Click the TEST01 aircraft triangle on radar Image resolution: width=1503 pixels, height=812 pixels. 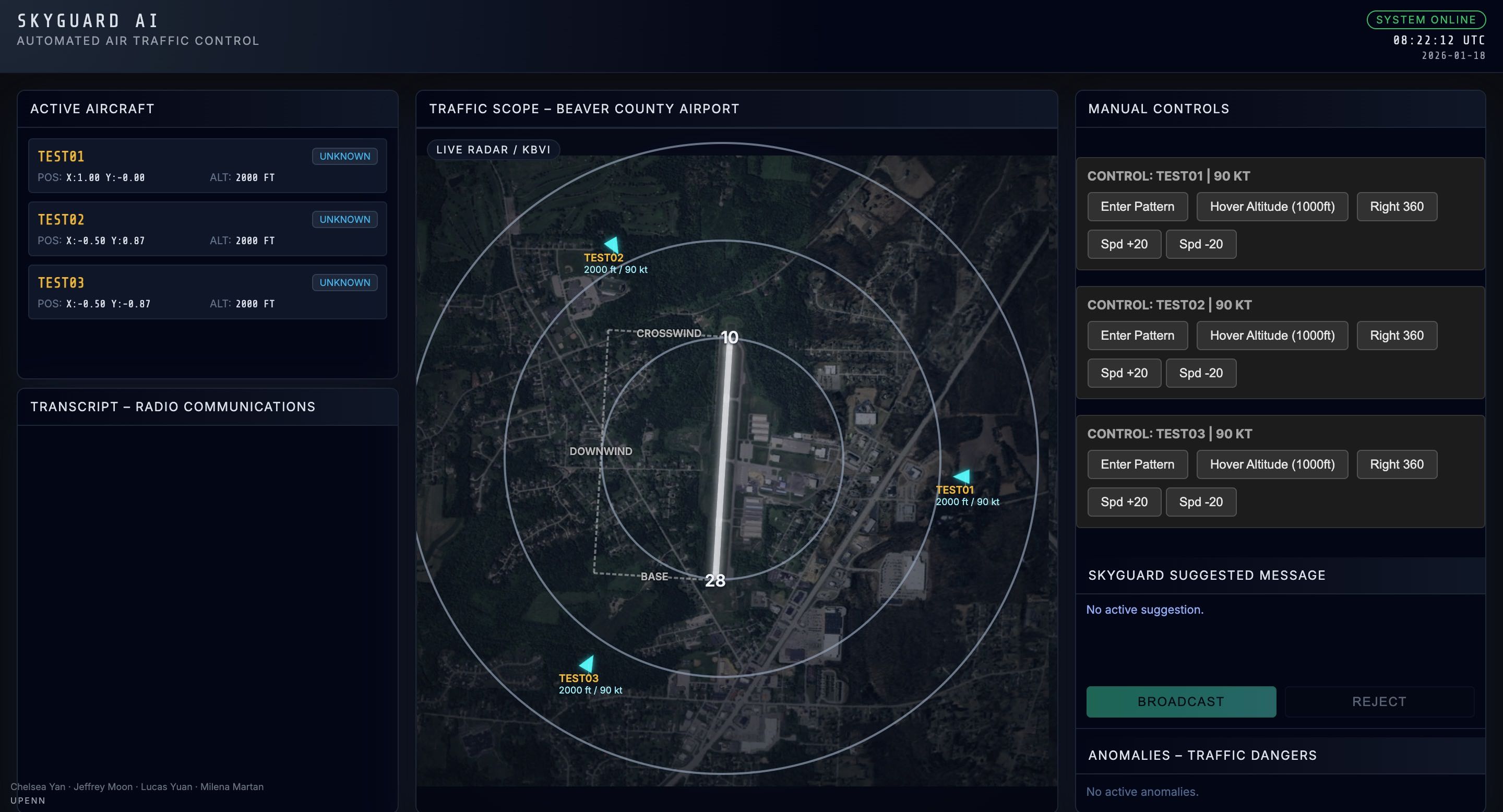coord(963,476)
